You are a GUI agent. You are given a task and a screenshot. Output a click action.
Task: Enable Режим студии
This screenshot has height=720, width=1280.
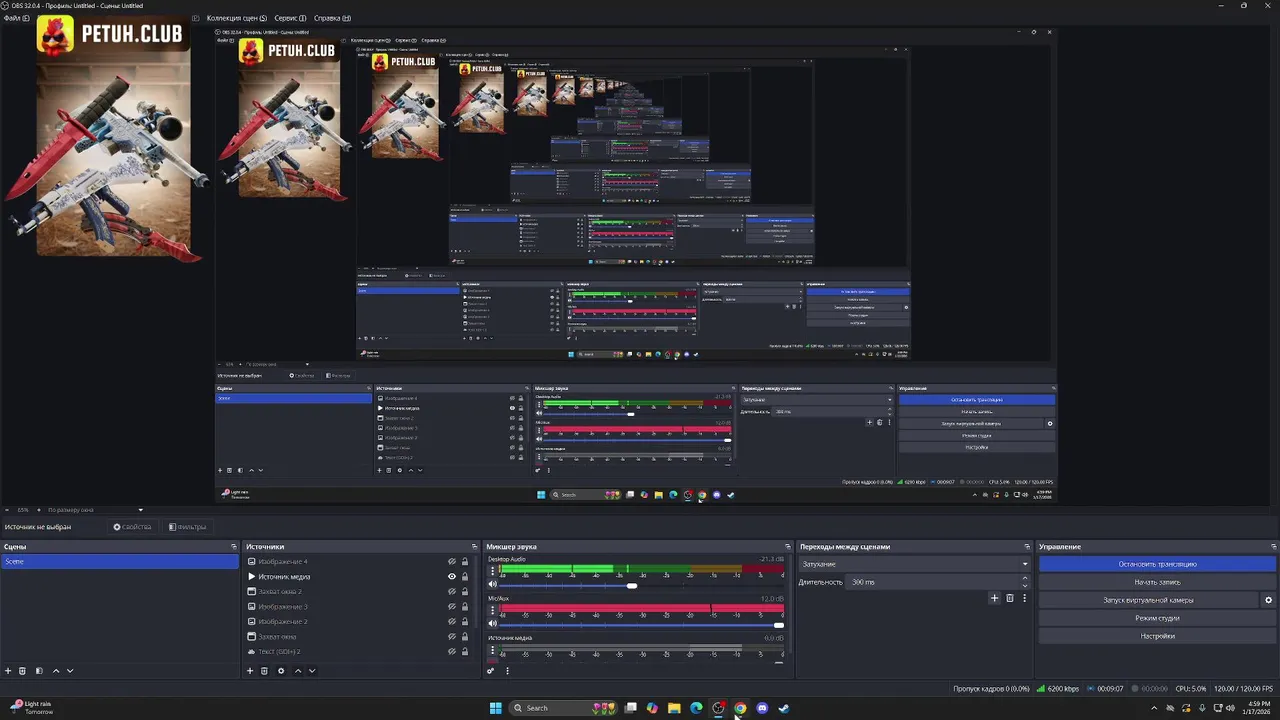click(x=1157, y=618)
